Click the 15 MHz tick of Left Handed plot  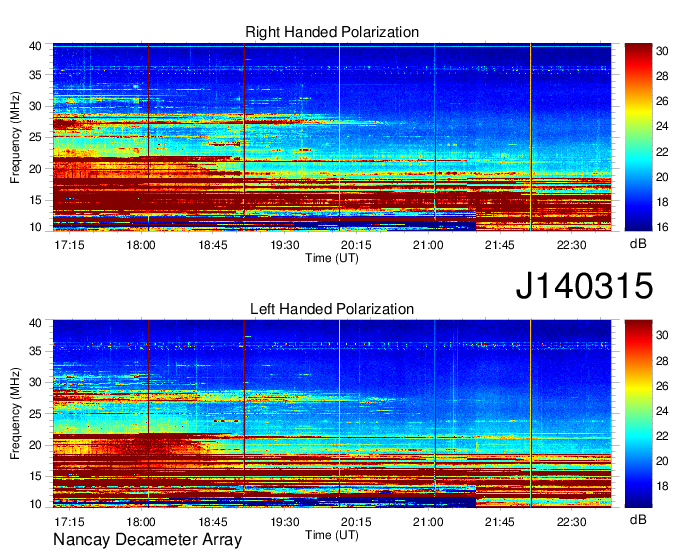pos(36,477)
